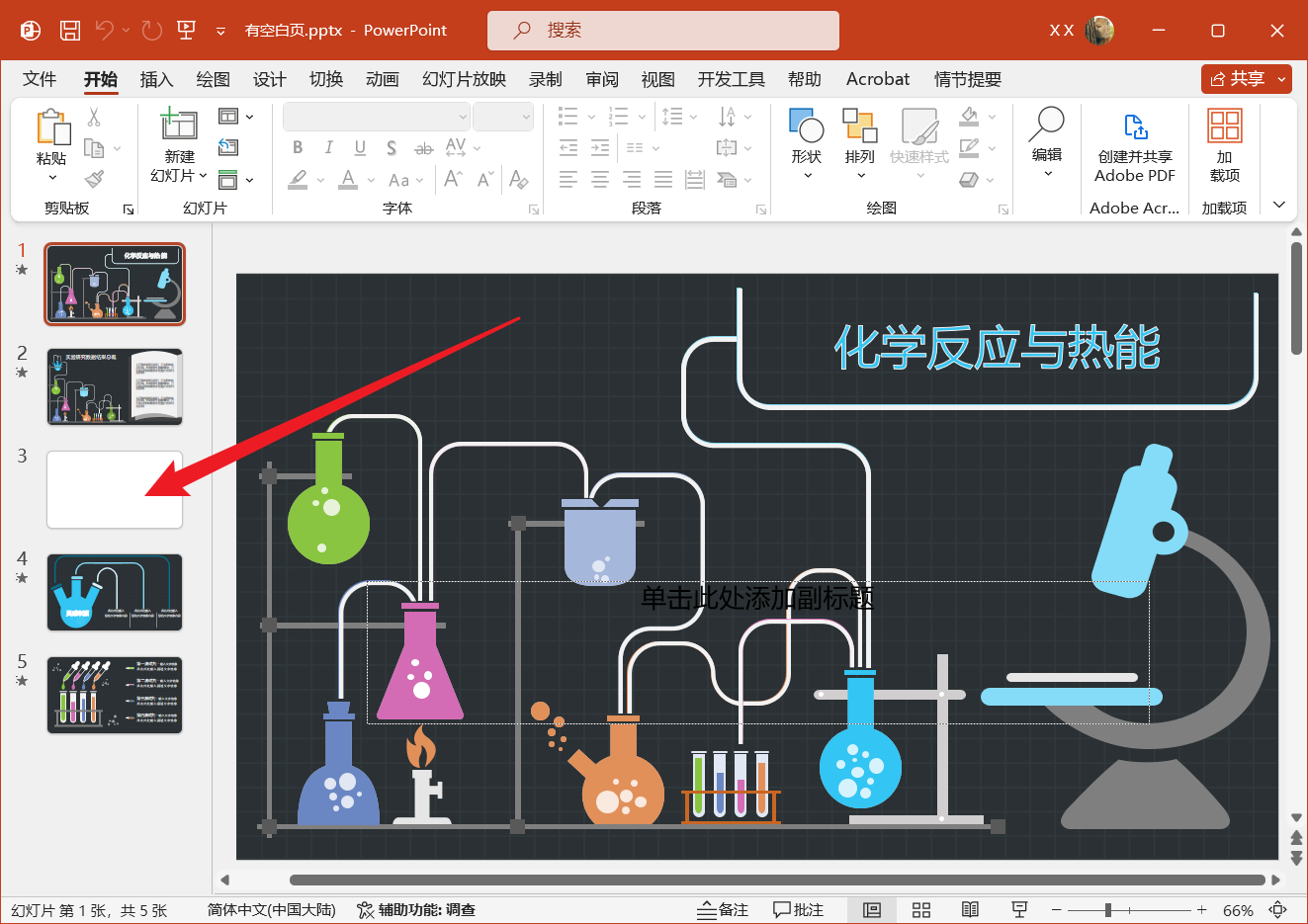The image size is (1308, 924).
Task: Switch to Reading view
Action: coord(970,910)
